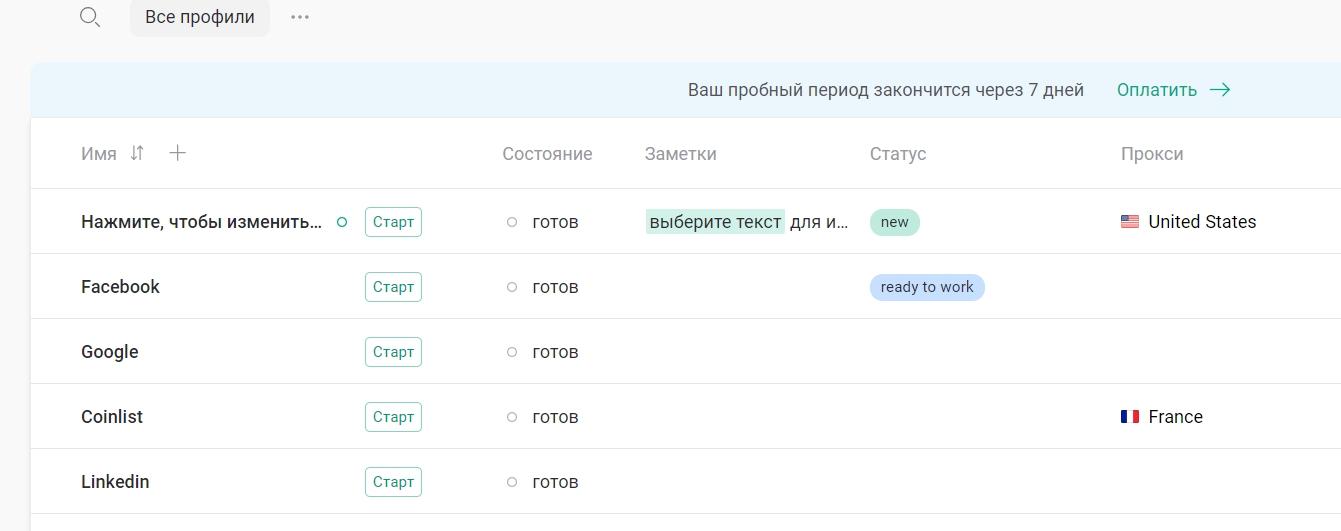Click the Прокси column header

click(1152, 154)
